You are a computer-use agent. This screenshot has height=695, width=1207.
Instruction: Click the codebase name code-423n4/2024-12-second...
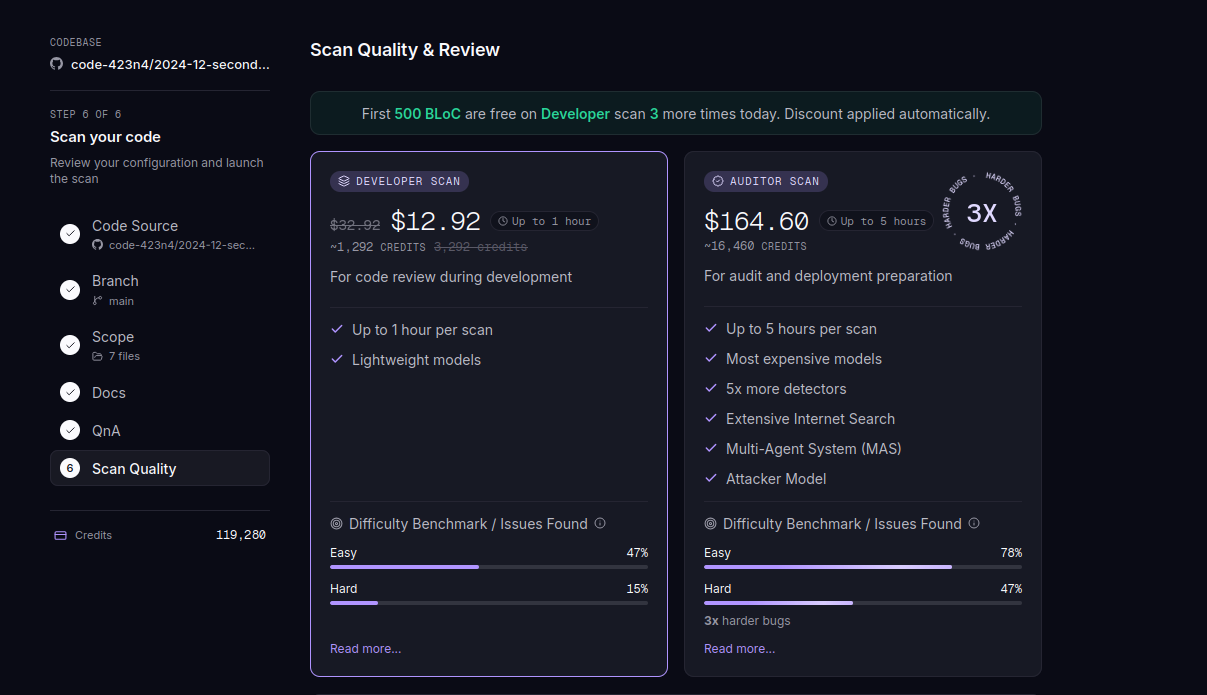pyautogui.click(x=170, y=64)
